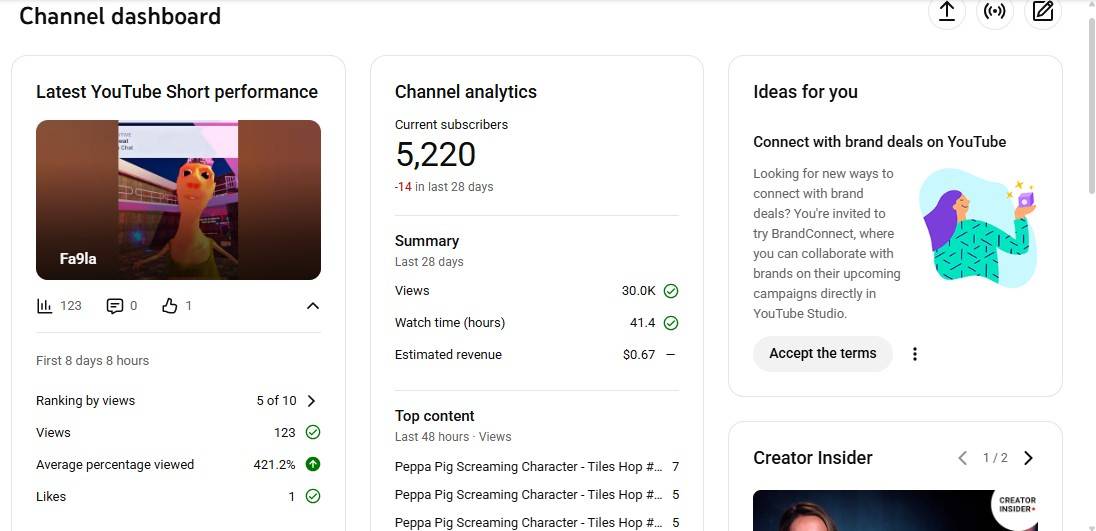This screenshot has width=1096, height=531.
Task: Open the Fa9la Short thumbnail
Action: (178, 200)
